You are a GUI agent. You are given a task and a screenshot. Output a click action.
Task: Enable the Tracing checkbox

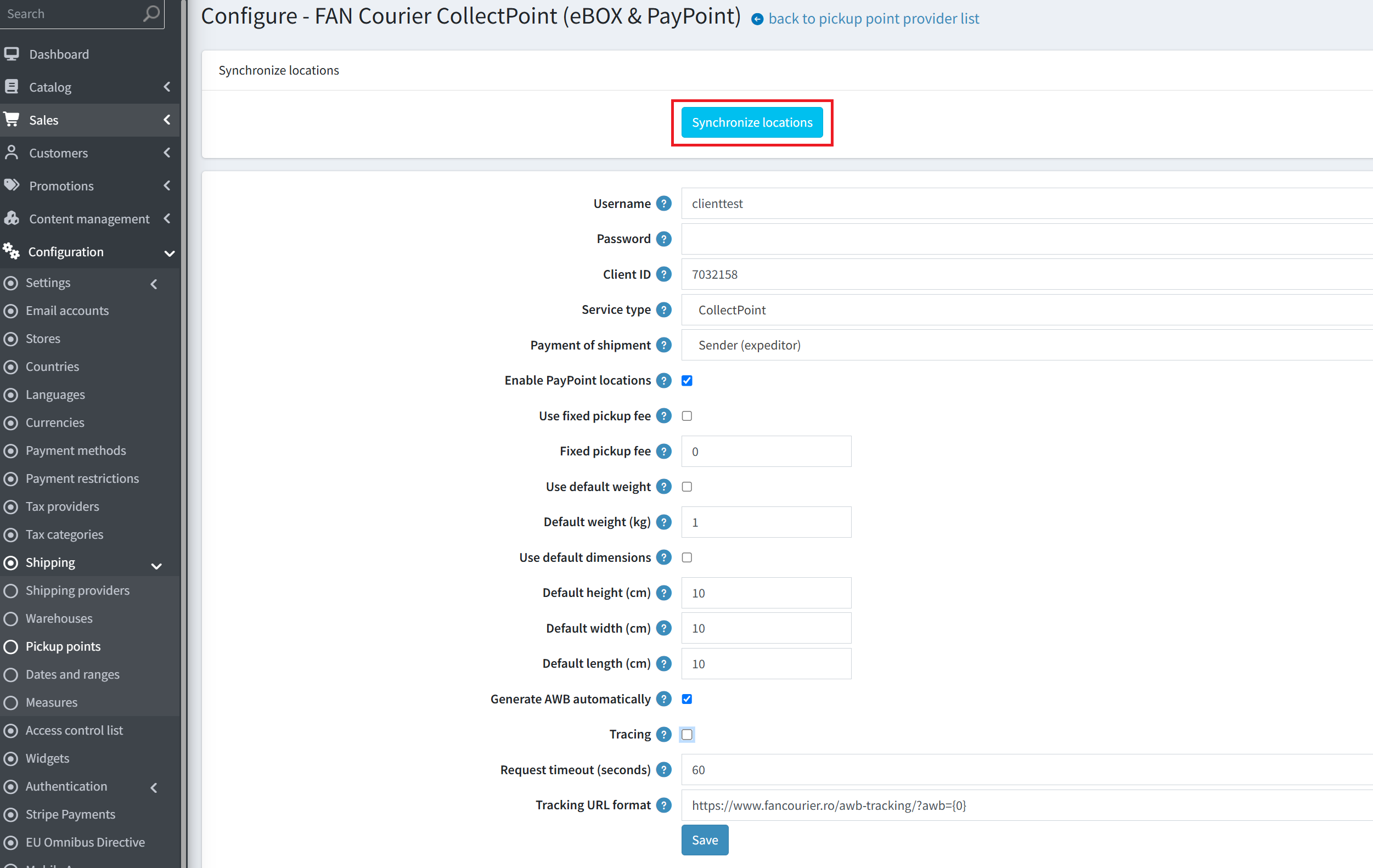click(686, 734)
